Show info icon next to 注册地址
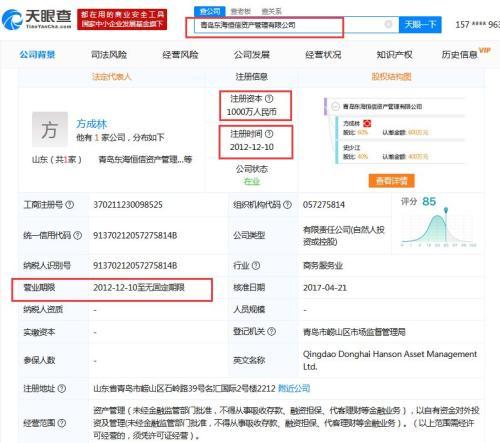This screenshot has width=500, height=443. 62,388
